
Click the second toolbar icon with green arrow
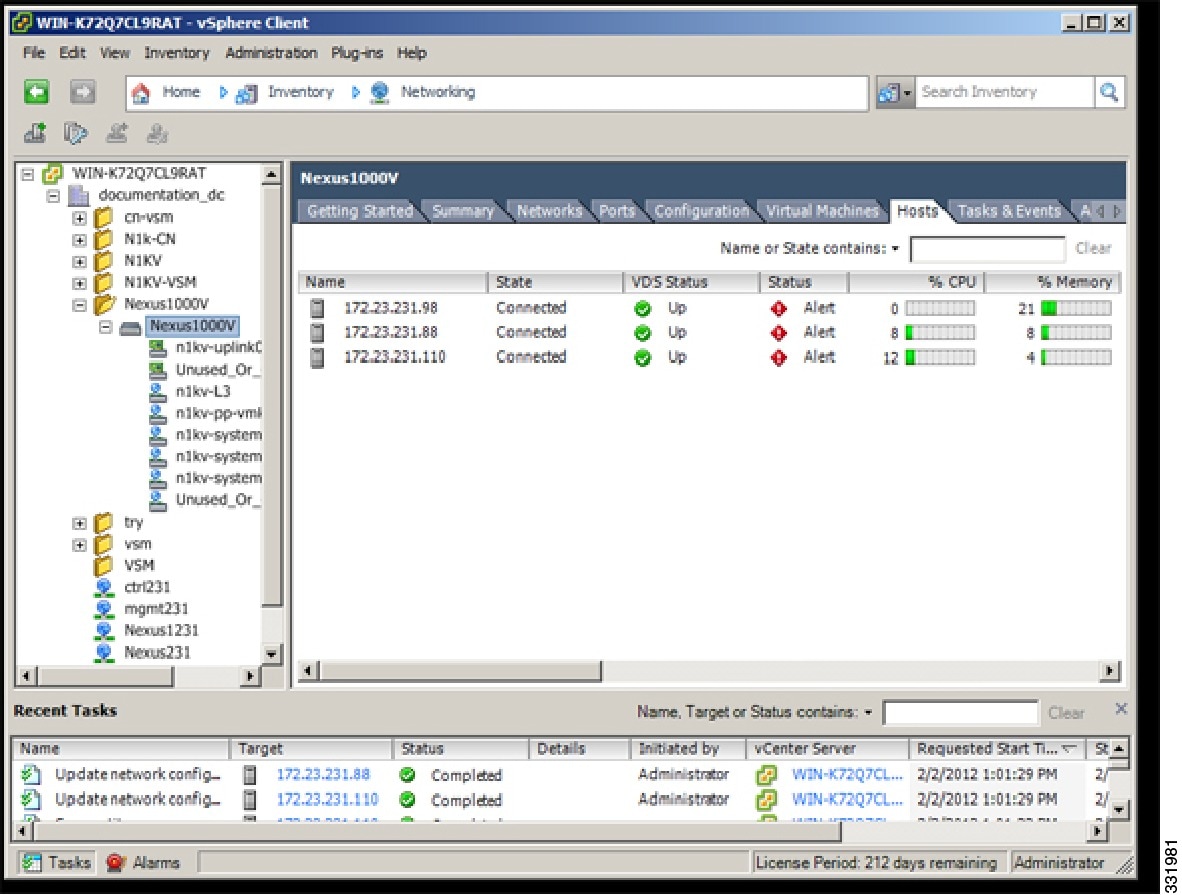[x=75, y=133]
